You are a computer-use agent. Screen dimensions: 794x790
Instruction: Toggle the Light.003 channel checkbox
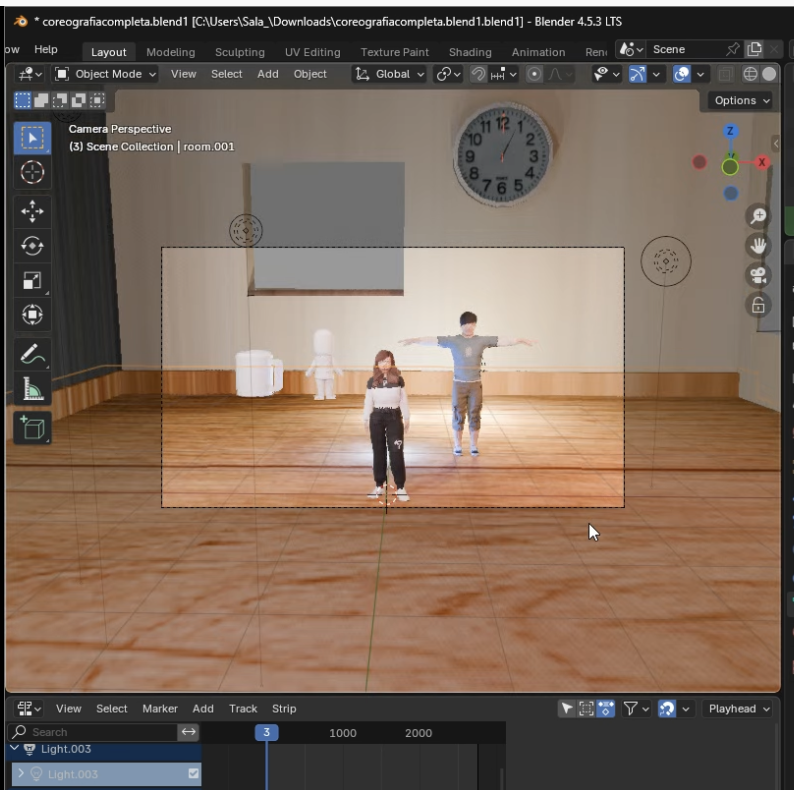[x=194, y=774]
